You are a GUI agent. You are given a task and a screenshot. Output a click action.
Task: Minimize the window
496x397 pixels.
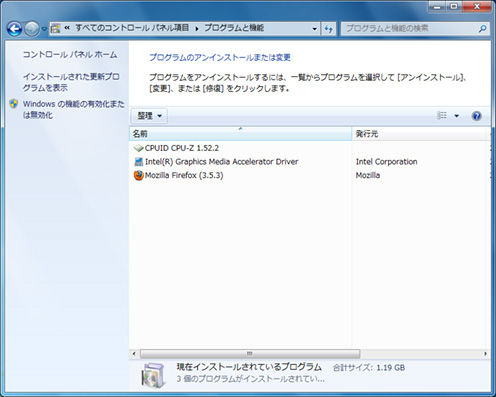[x=438, y=6]
